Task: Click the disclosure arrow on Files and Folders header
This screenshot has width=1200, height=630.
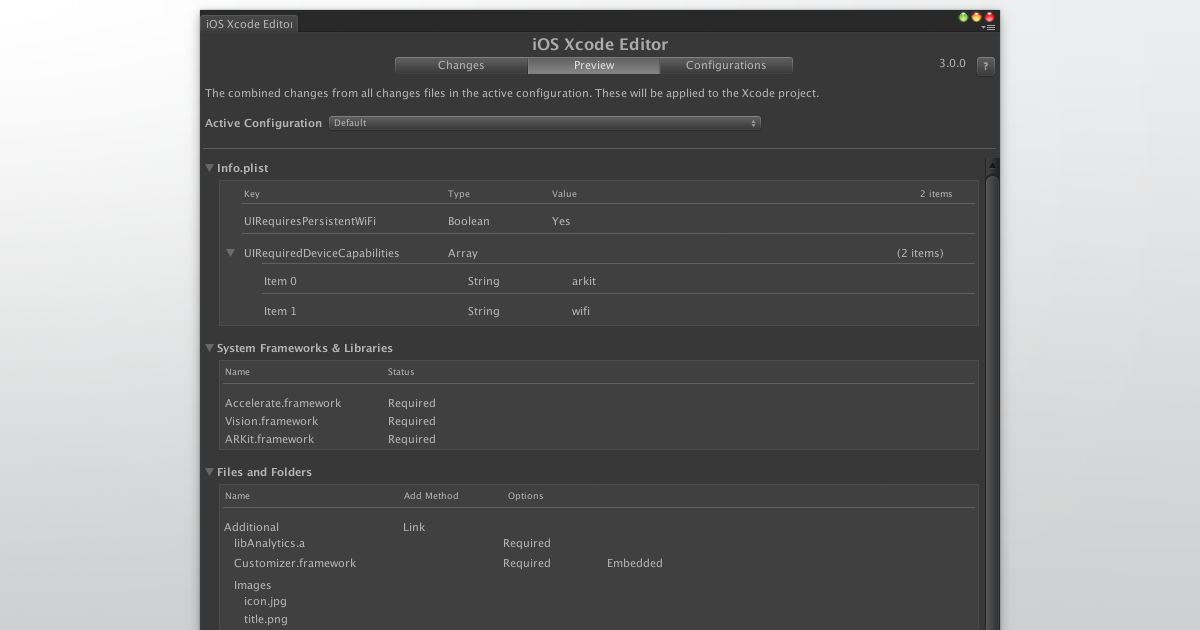Action: coord(209,471)
